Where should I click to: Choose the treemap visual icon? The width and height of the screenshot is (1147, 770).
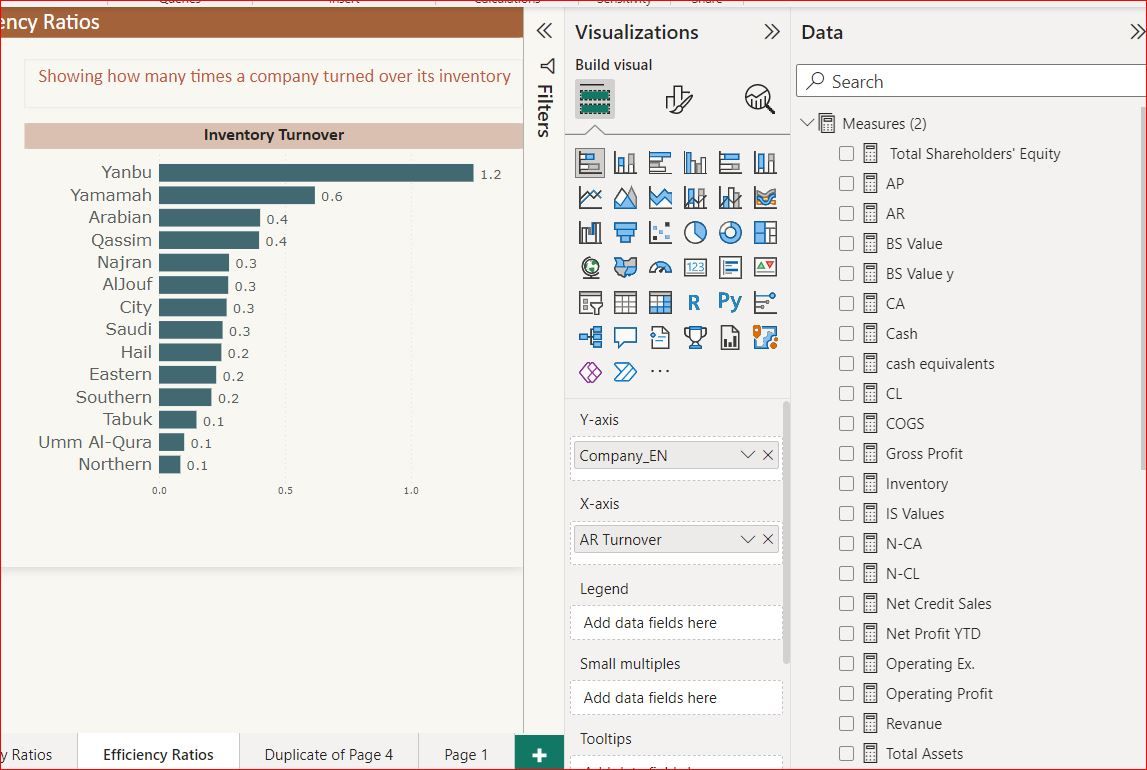tap(765, 232)
